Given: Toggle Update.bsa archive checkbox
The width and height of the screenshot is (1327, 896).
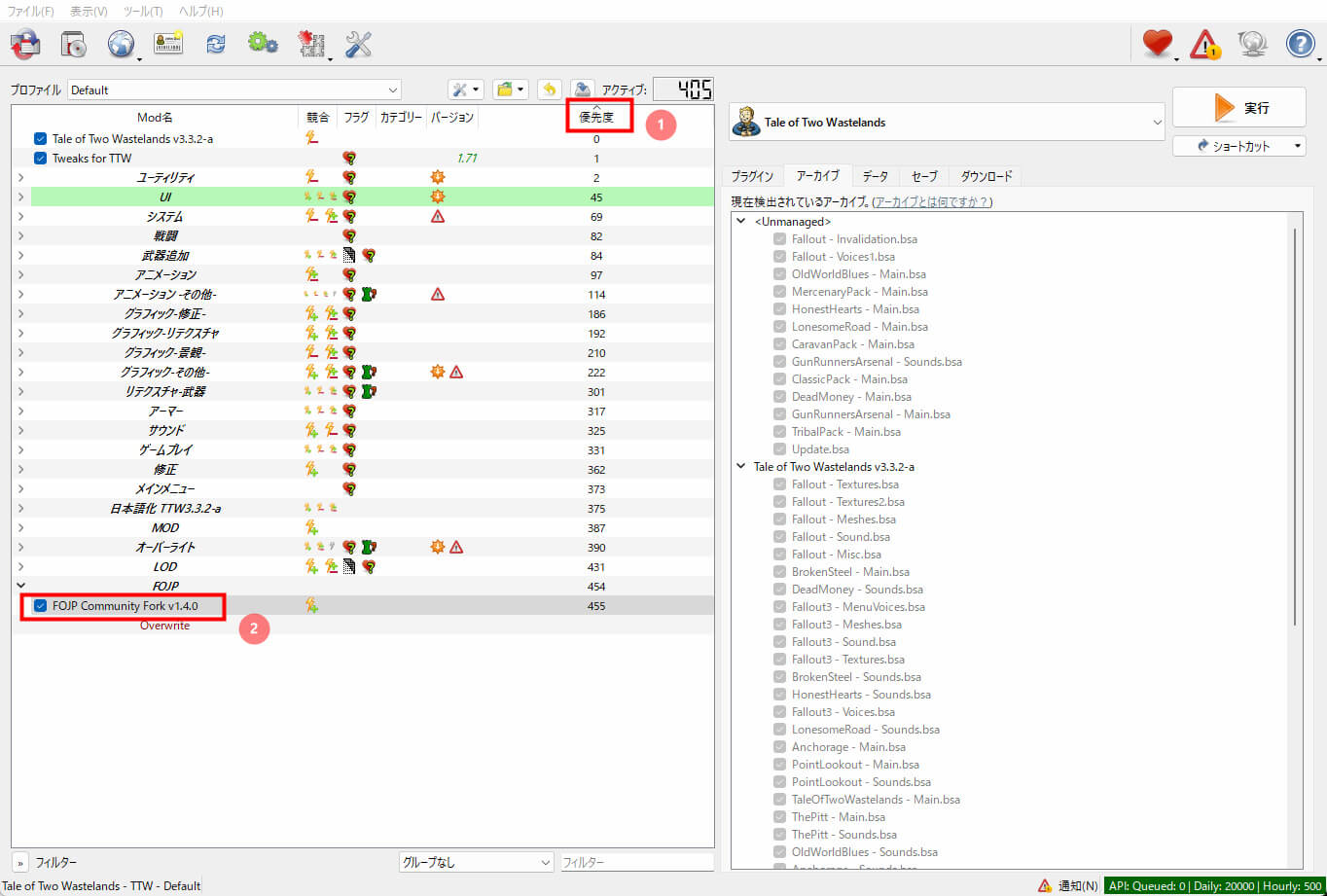Looking at the screenshot, I should pyautogui.click(x=779, y=449).
